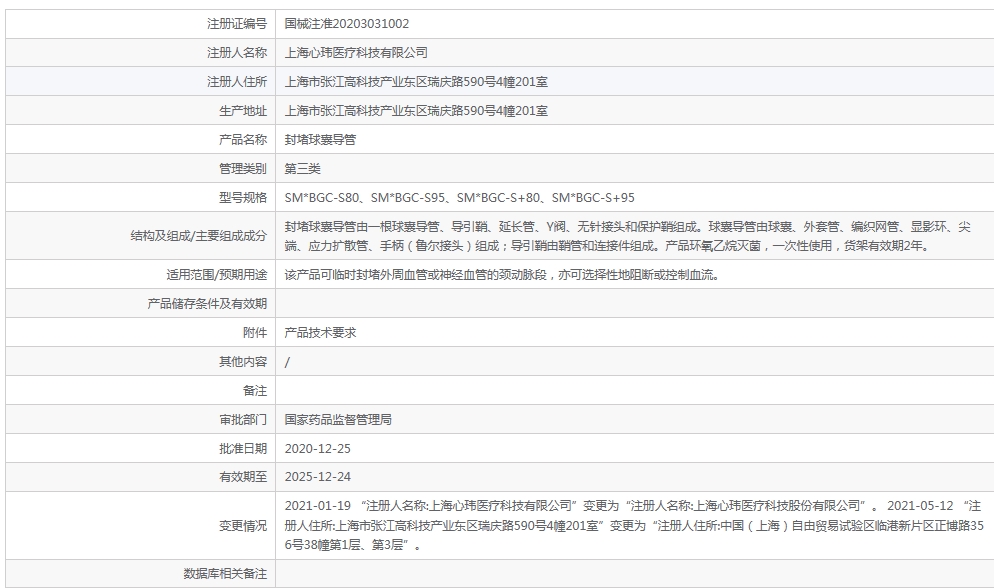Screen dimensions: 994x588
Task: Select the model list starting SM*BGC-S80
Action: click(x=460, y=198)
